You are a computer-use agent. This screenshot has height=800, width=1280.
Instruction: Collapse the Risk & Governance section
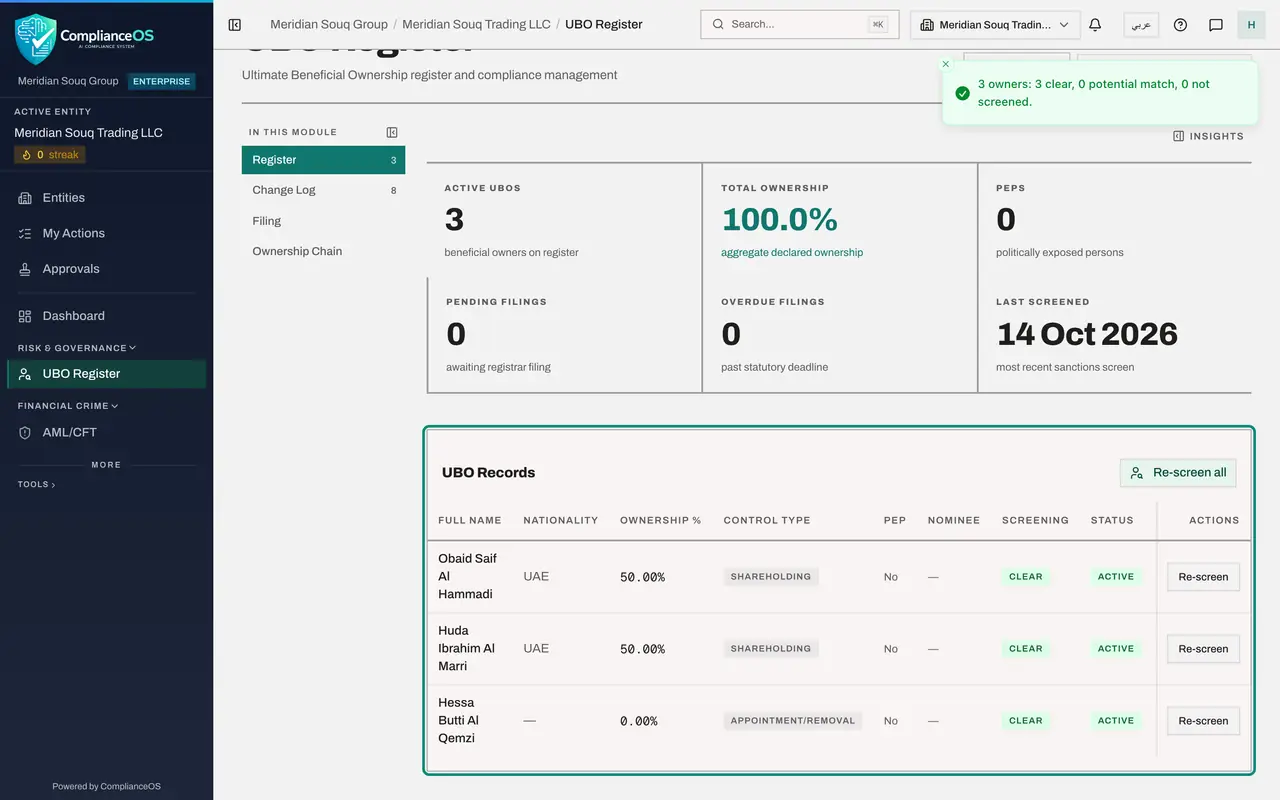[x=77, y=348]
